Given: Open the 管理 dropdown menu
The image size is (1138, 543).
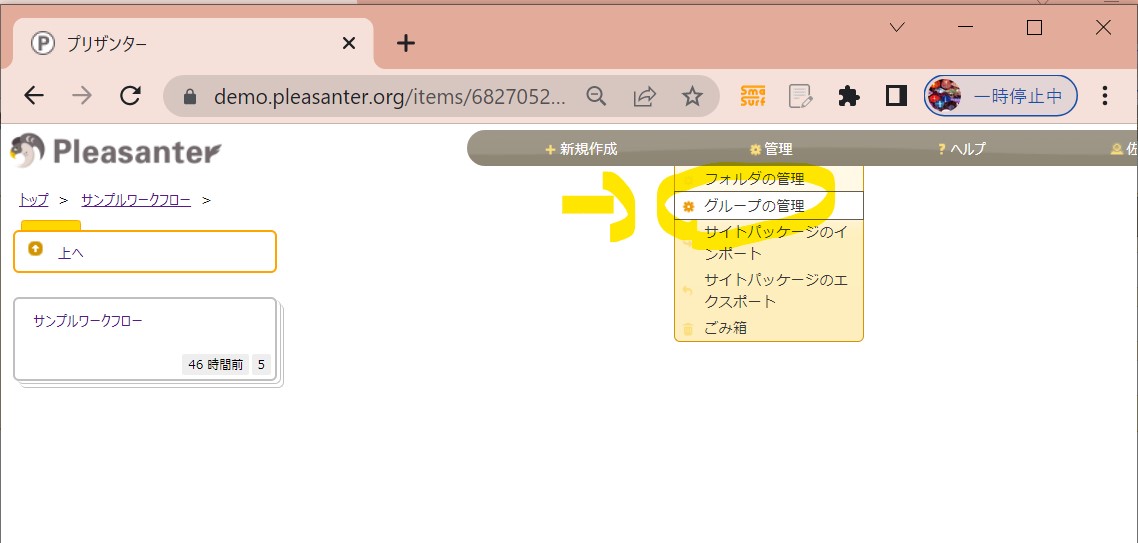Looking at the screenshot, I should [771, 149].
